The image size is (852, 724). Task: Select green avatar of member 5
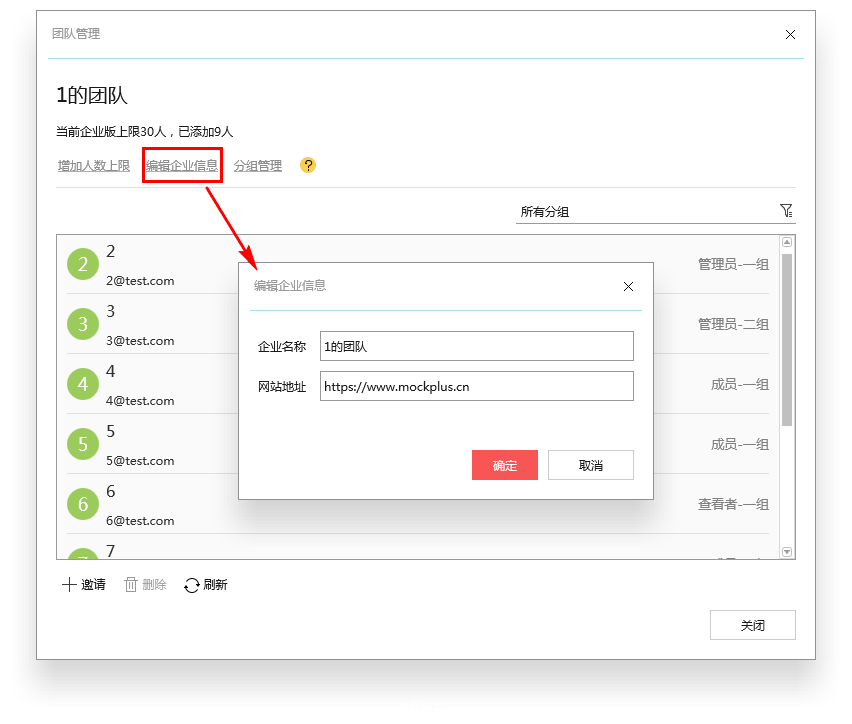[83, 444]
